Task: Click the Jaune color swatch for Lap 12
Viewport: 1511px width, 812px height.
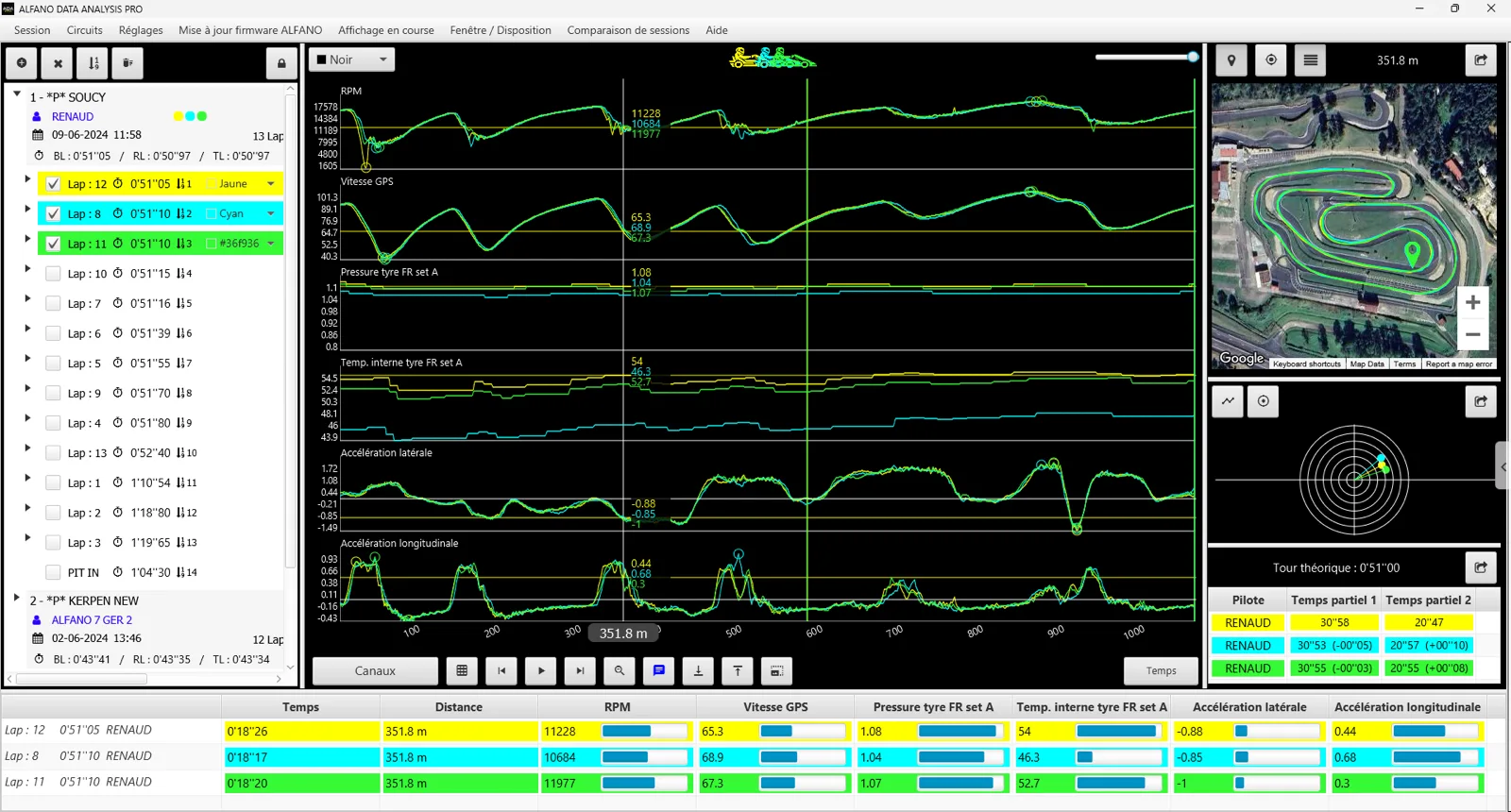Action: (211, 184)
